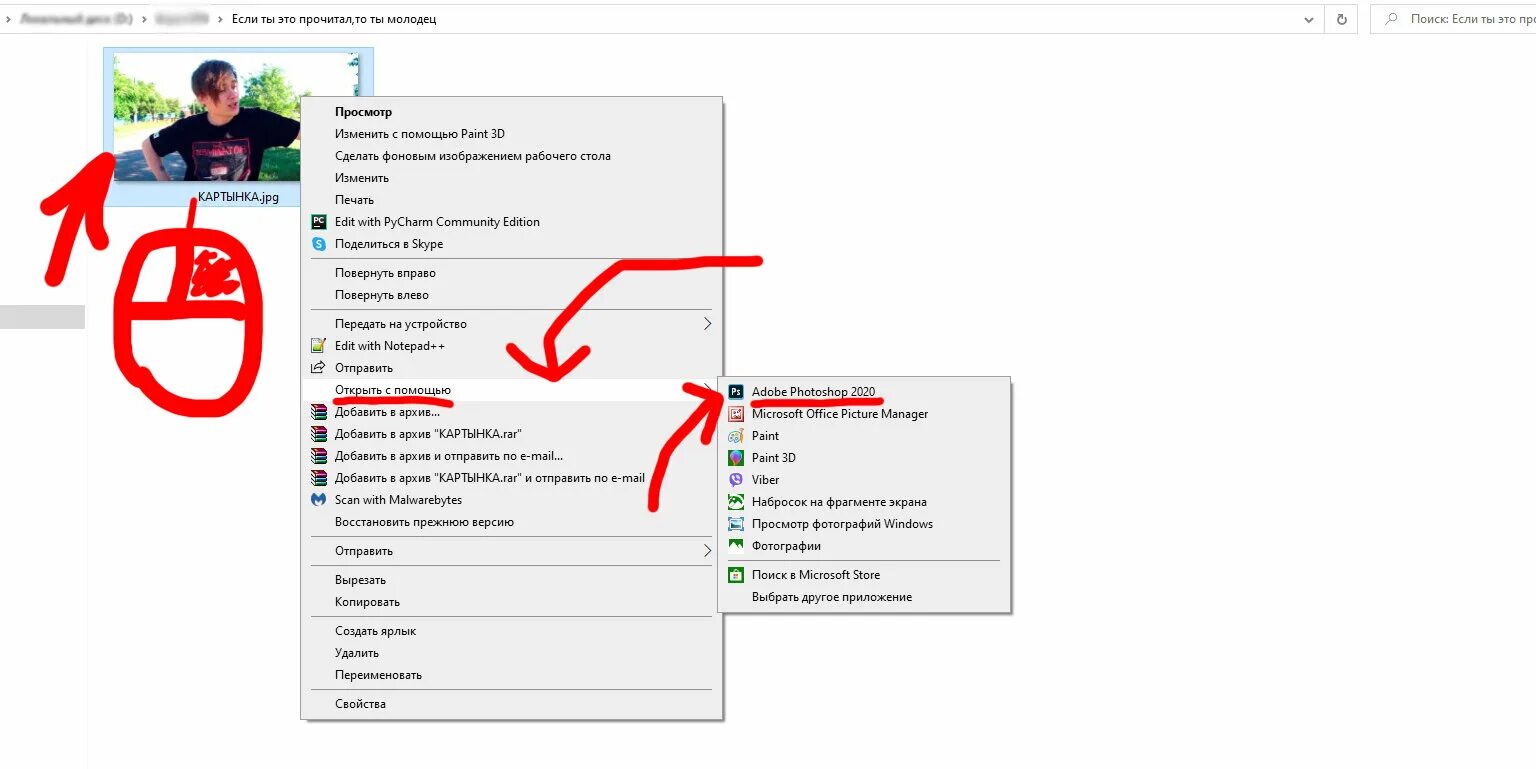Click the КАРТЫНКА.jpg file name
The width and height of the screenshot is (1536, 769).
tap(238, 197)
